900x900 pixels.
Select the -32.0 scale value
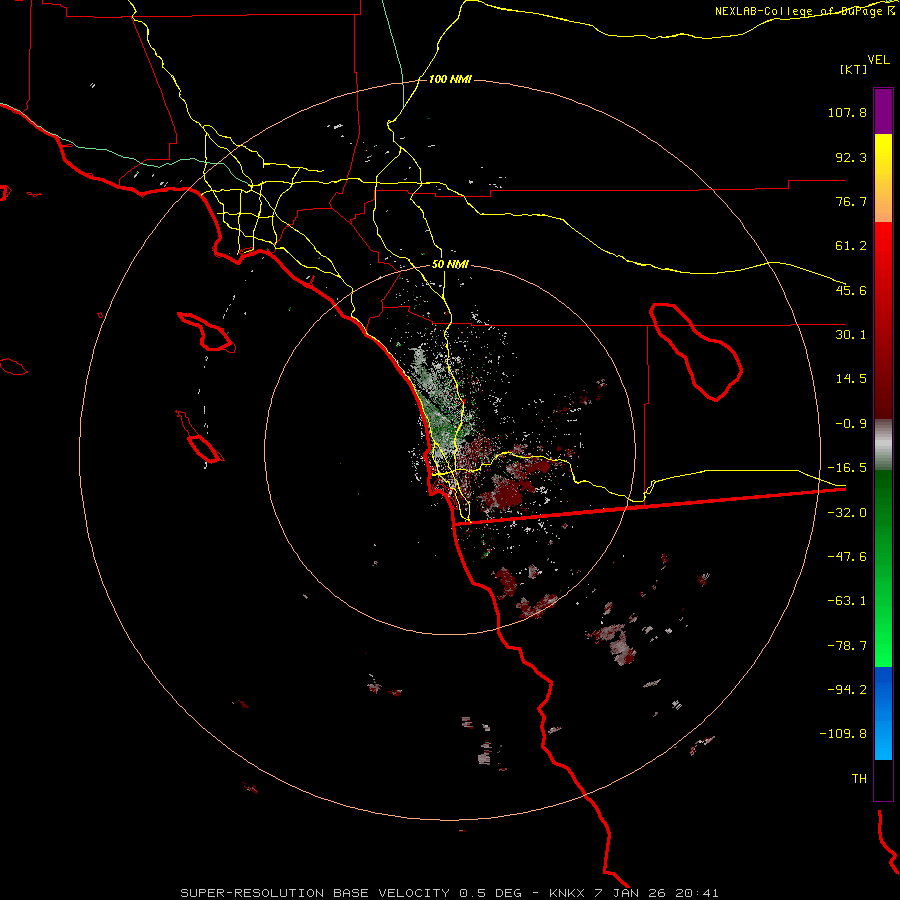click(847, 513)
